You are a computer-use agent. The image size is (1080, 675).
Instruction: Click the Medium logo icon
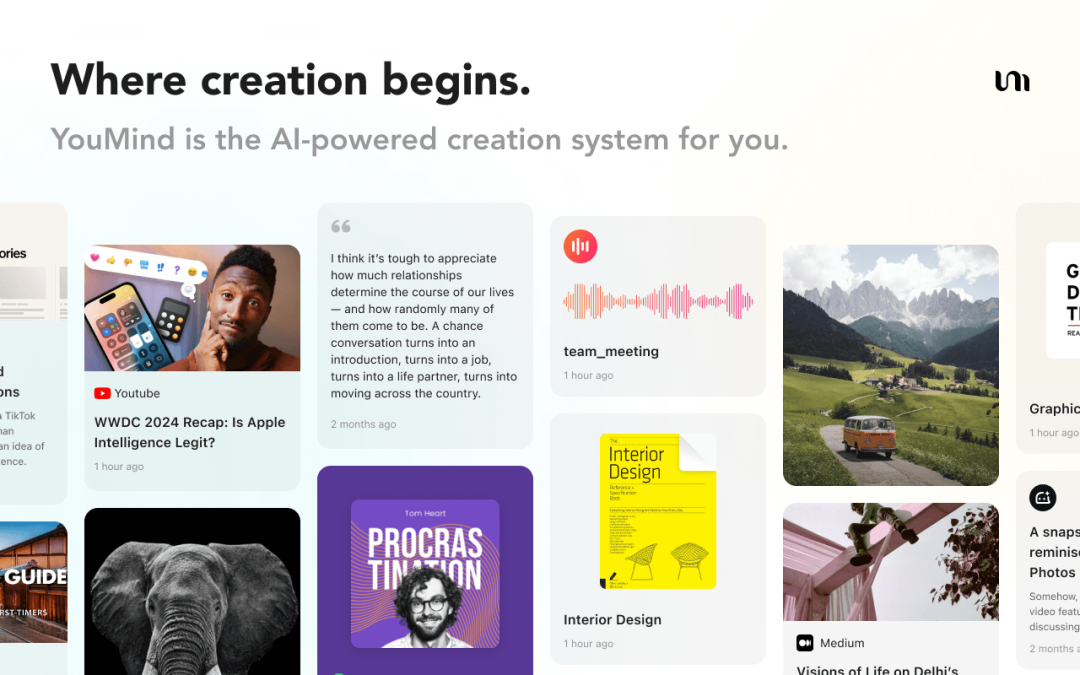pos(804,643)
